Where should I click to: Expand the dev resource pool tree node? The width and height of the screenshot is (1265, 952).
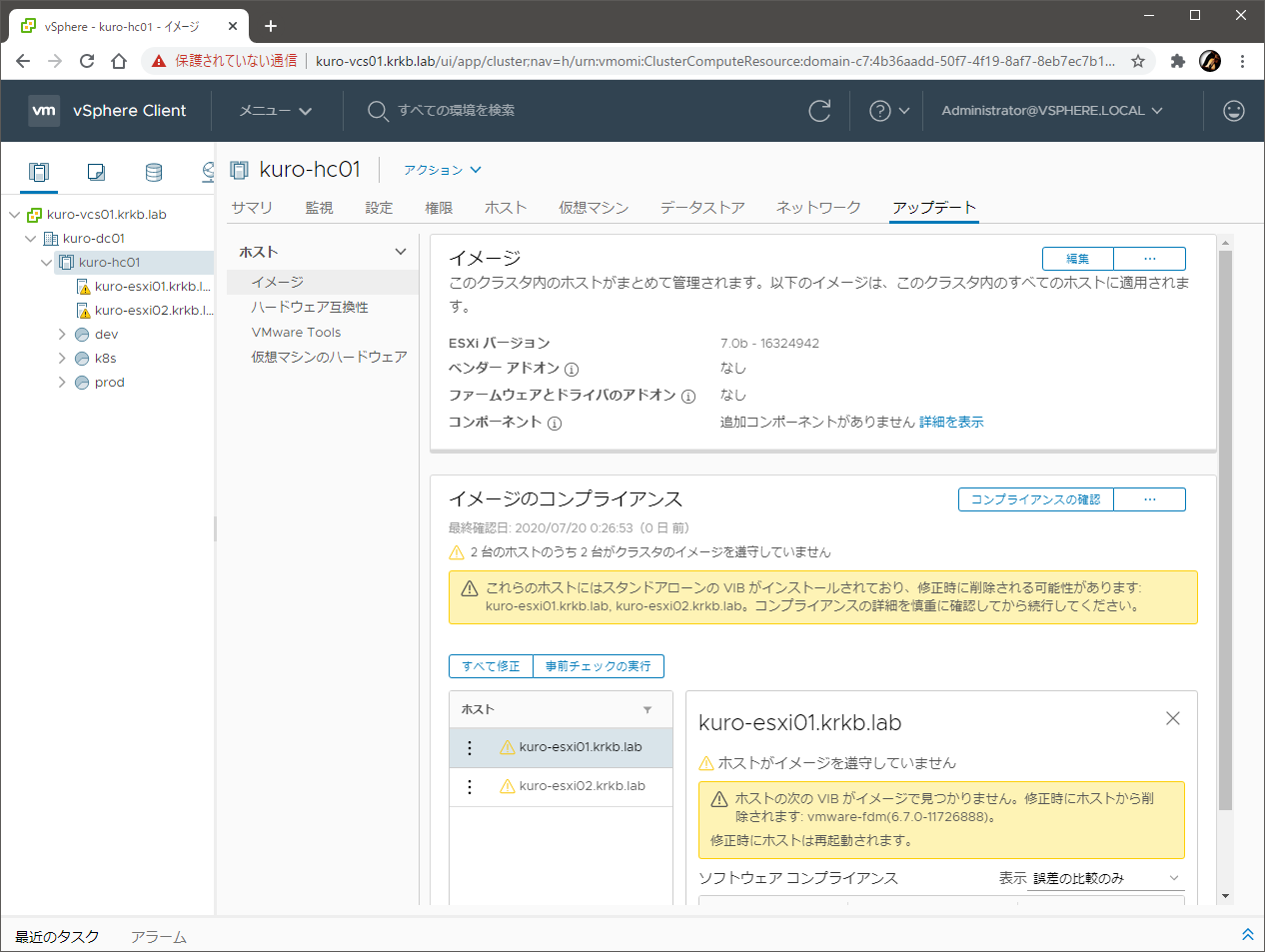(62, 335)
